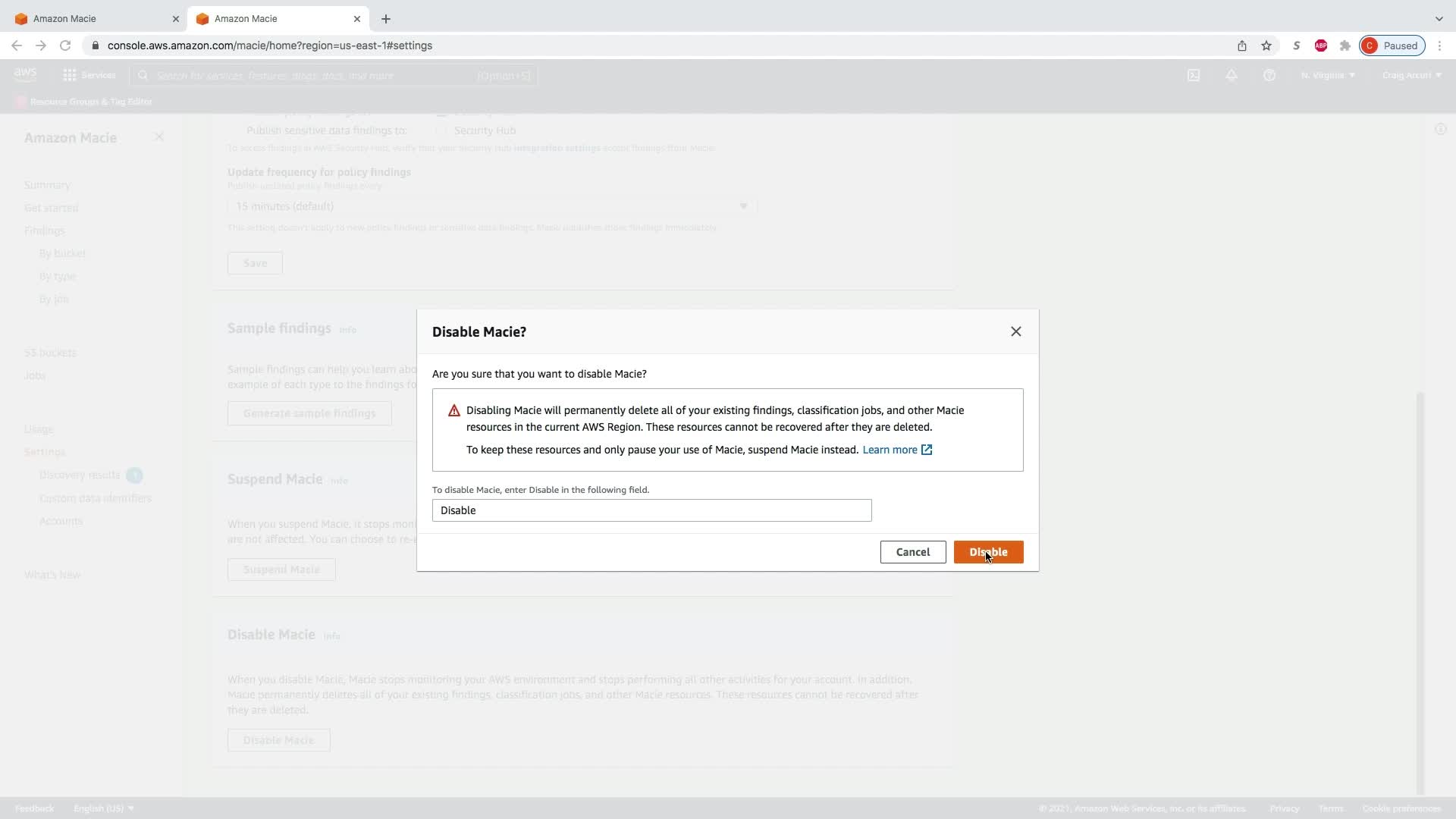The height and width of the screenshot is (819, 1456).
Task: Click the Disable confirmation text field
Action: point(651,510)
